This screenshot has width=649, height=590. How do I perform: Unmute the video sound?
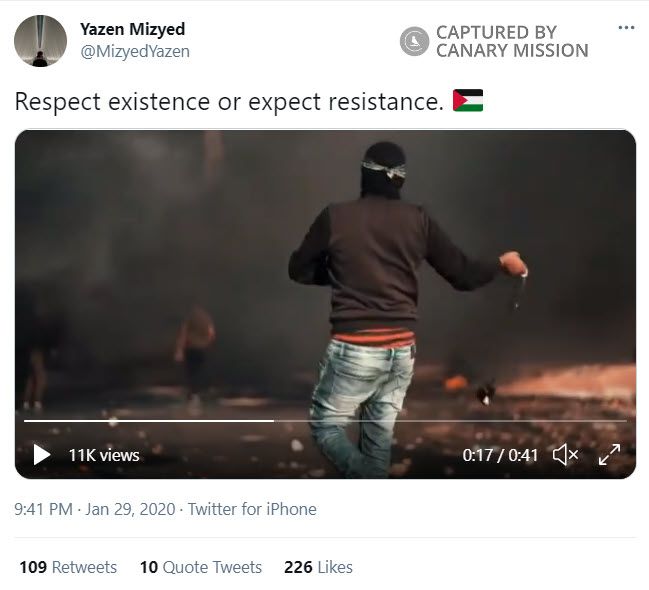coord(565,455)
